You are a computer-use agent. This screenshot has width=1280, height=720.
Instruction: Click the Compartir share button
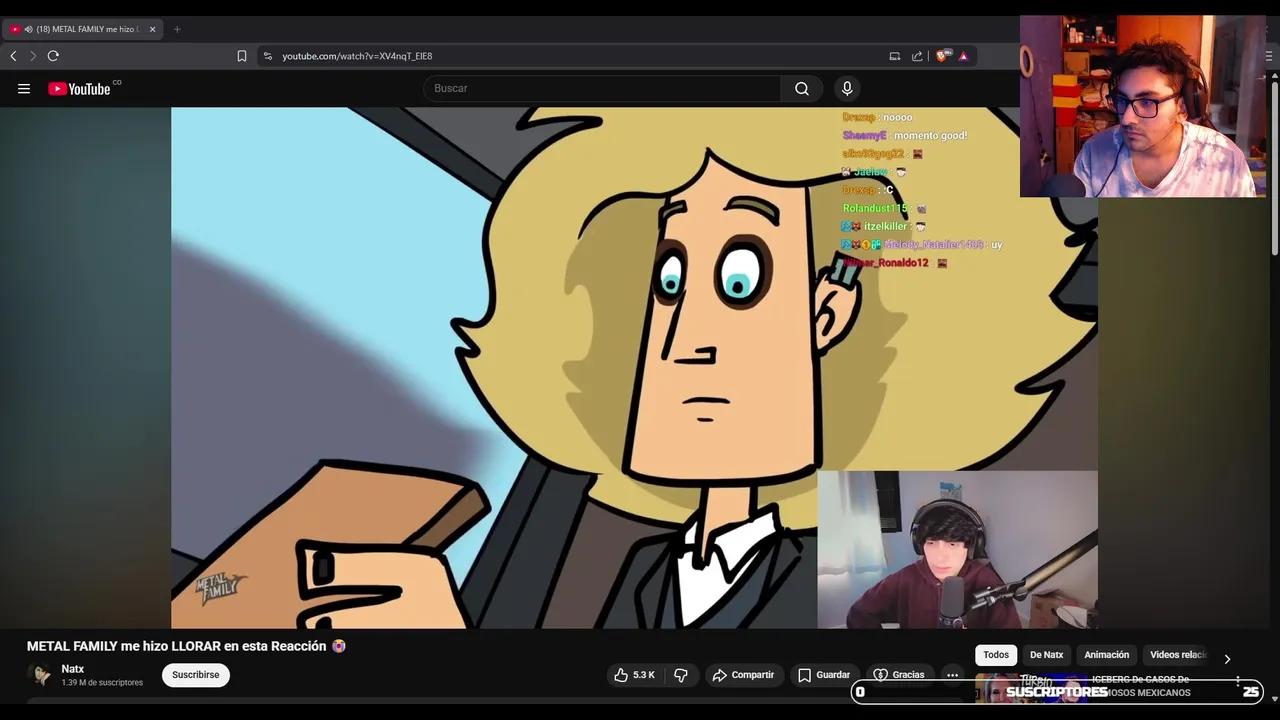(743, 675)
